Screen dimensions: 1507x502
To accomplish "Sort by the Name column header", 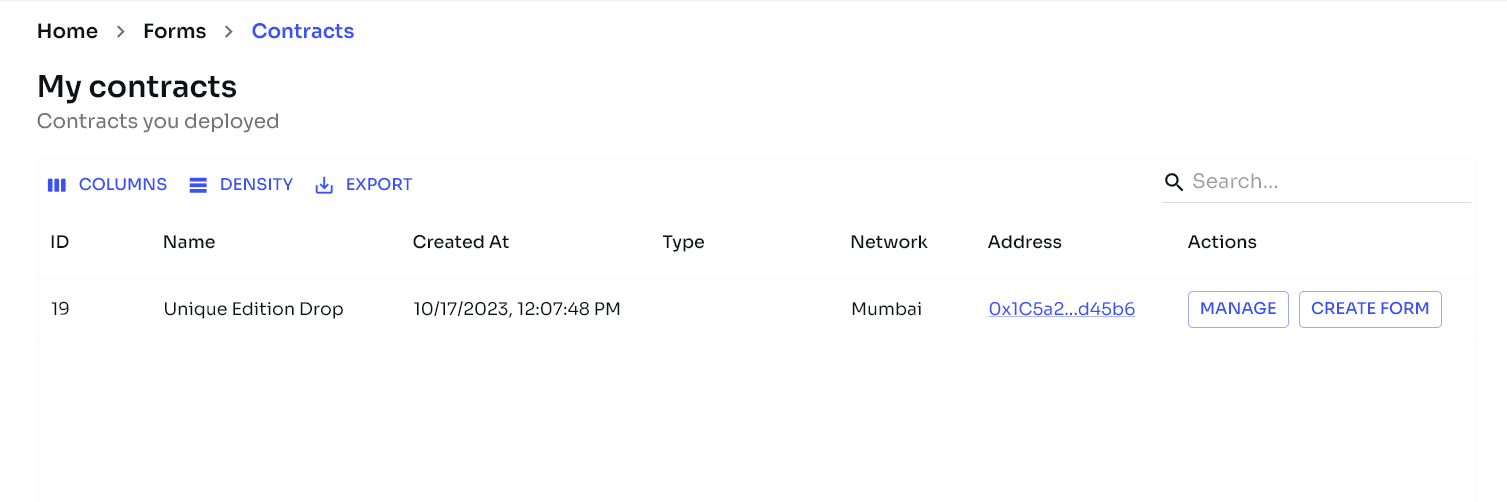I will click(x=189, y=242).
